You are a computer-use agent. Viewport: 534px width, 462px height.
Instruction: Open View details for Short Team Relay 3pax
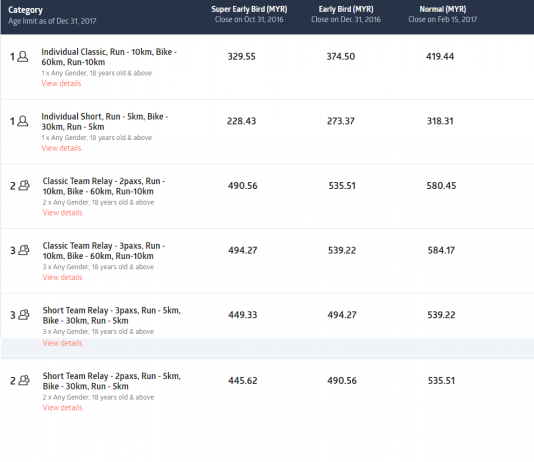coord(62,343)
